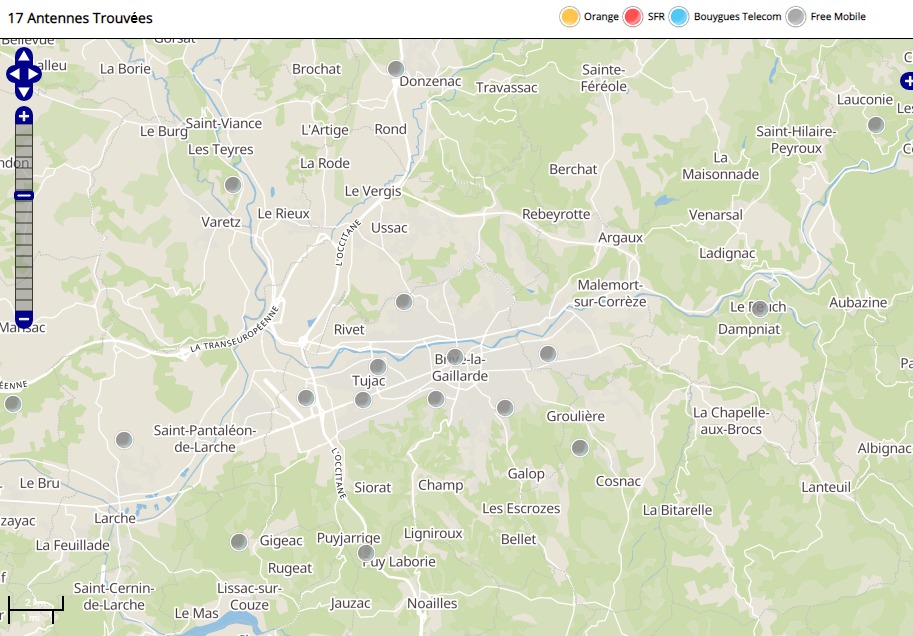Zoom out with the minus button

tap(24, 320)
